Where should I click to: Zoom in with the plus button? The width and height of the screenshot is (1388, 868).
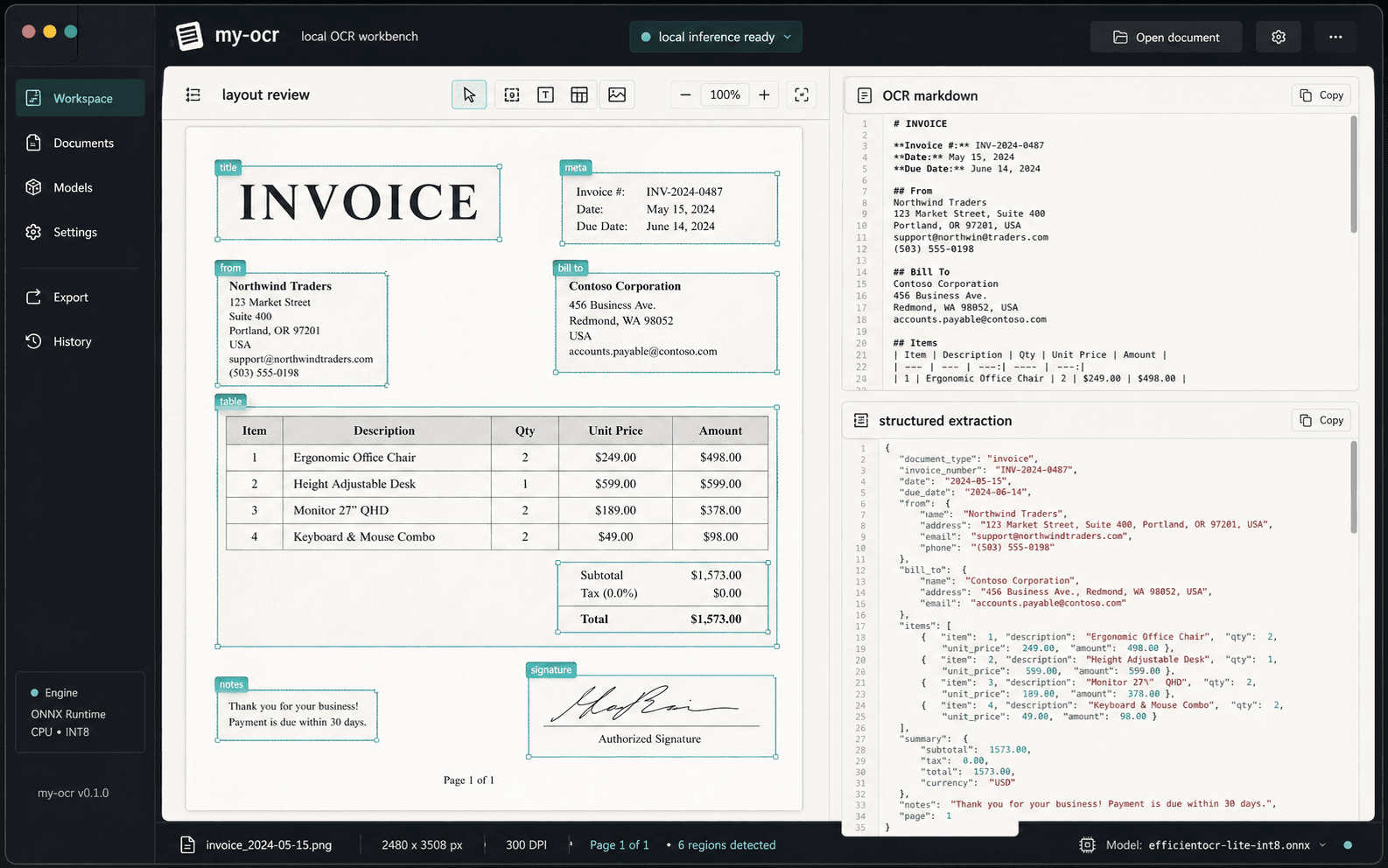[x=764, y=94]
